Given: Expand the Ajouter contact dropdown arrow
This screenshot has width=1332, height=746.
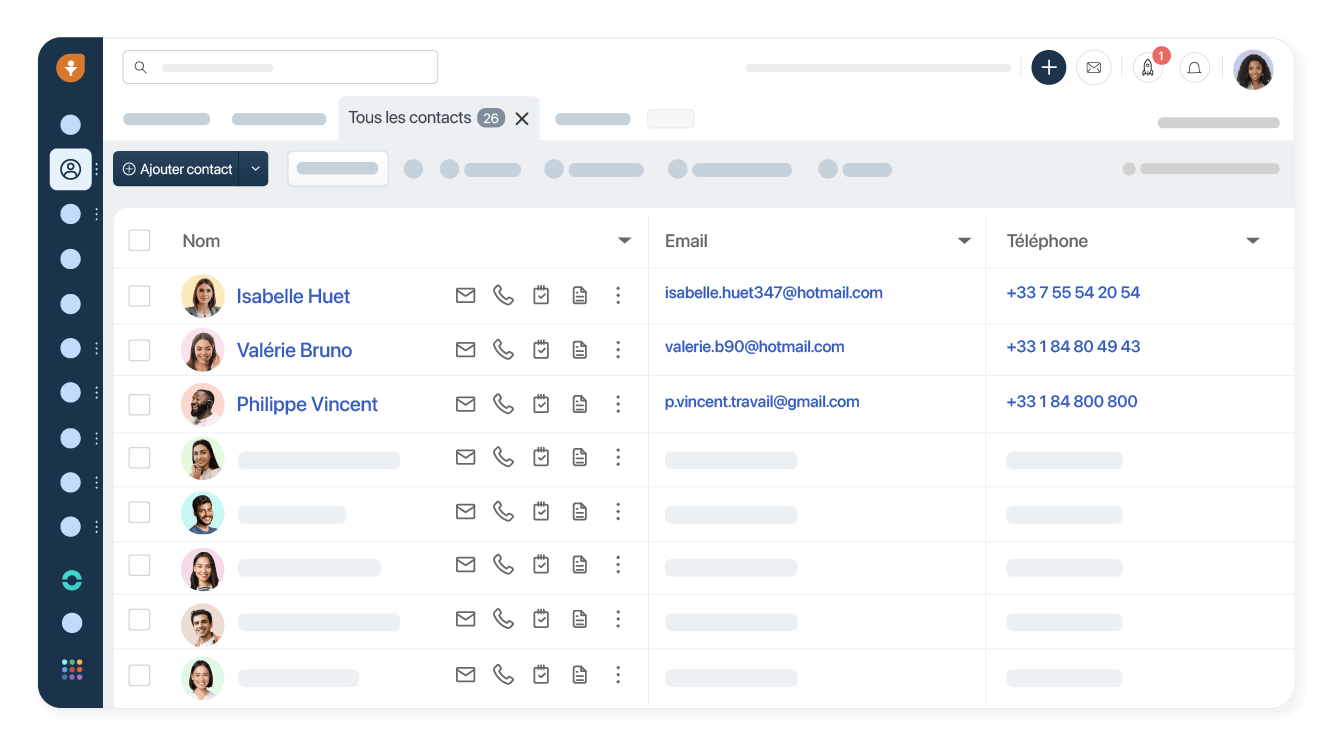Looking at the screenshot, I should 255,169.
